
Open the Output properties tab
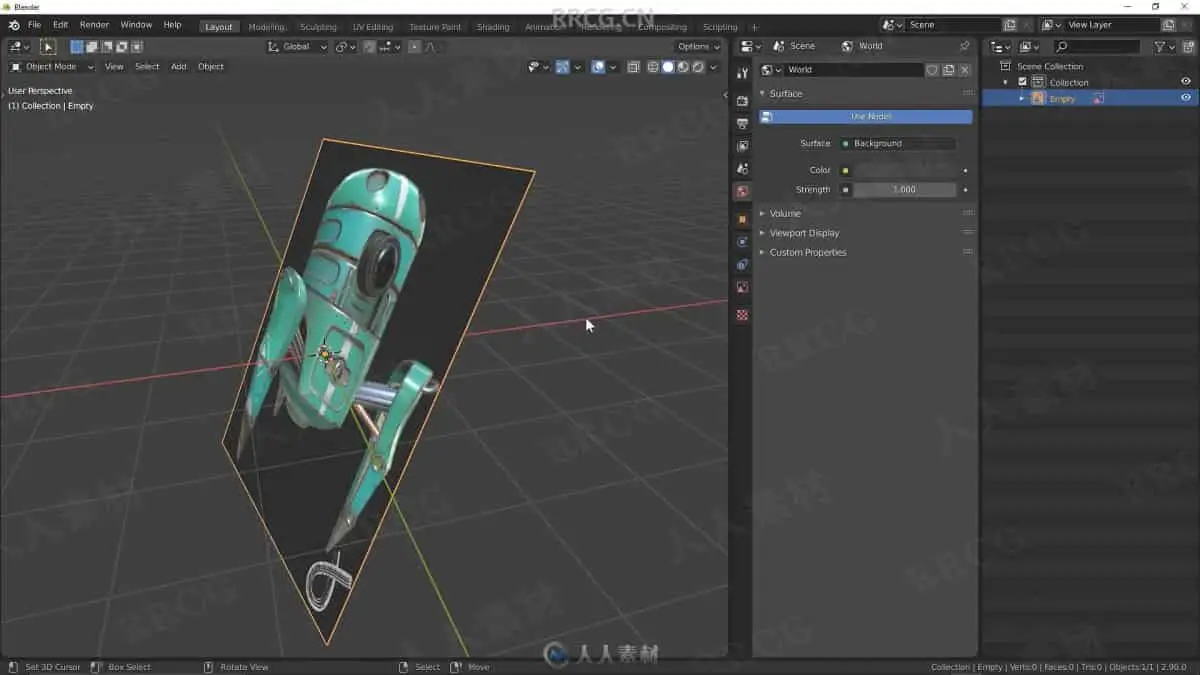coord(742,124)
